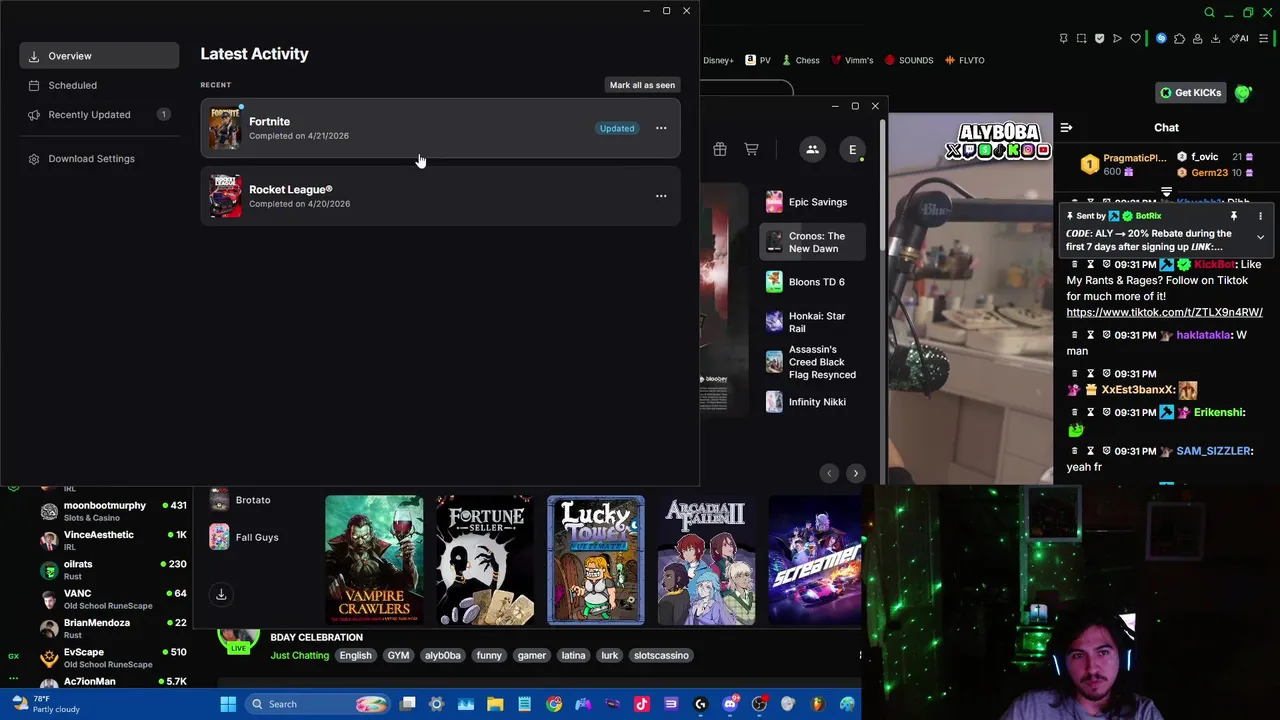Viewport: 1280px width, 720px height.
Task: Click the taskbar Search box
Action: tap(318, 704)
